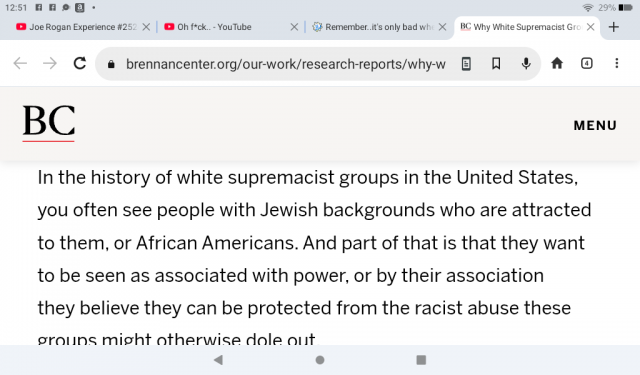
Task: Go back to previous page
Action: tap(20, 63)
